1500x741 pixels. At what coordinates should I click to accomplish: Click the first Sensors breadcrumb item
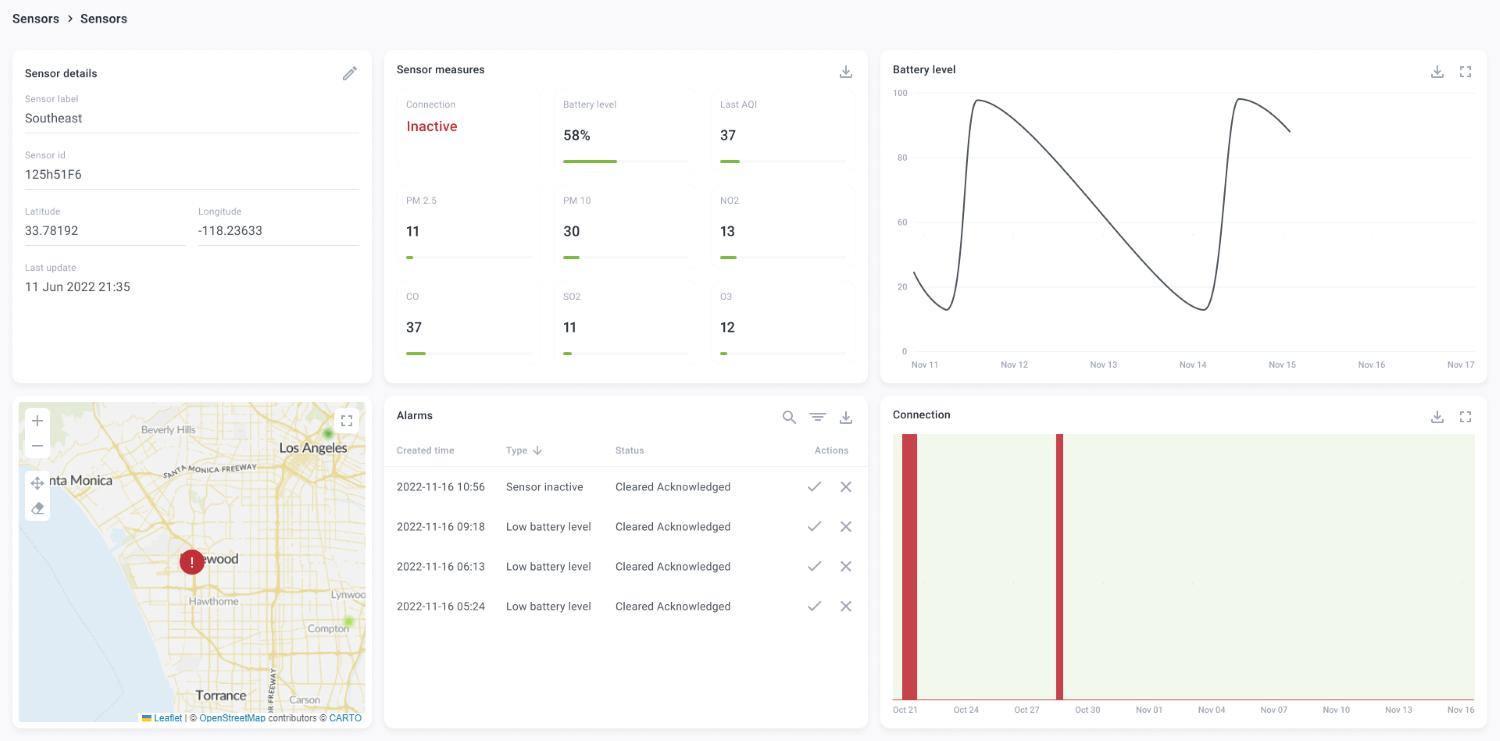(x=35, y=18)
